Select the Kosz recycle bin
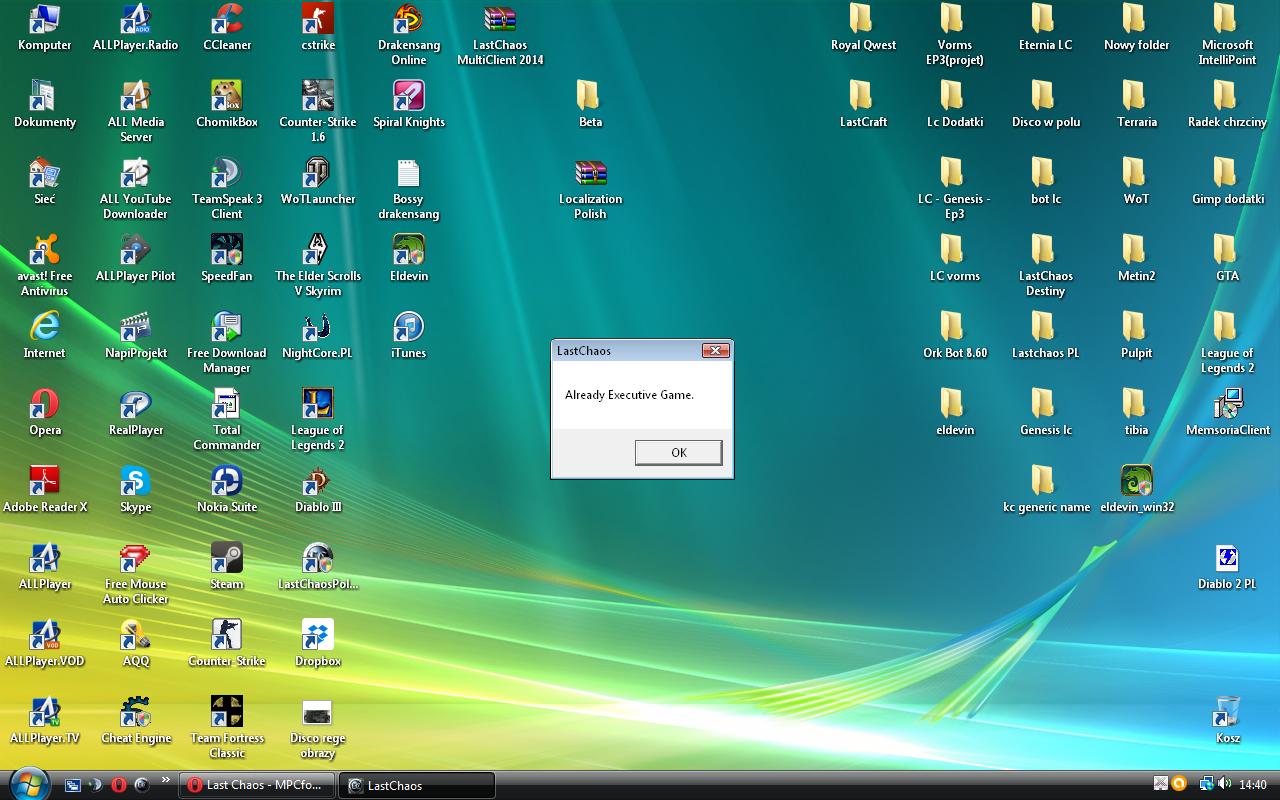The image size is (1280, 800). click(1227, 721)
